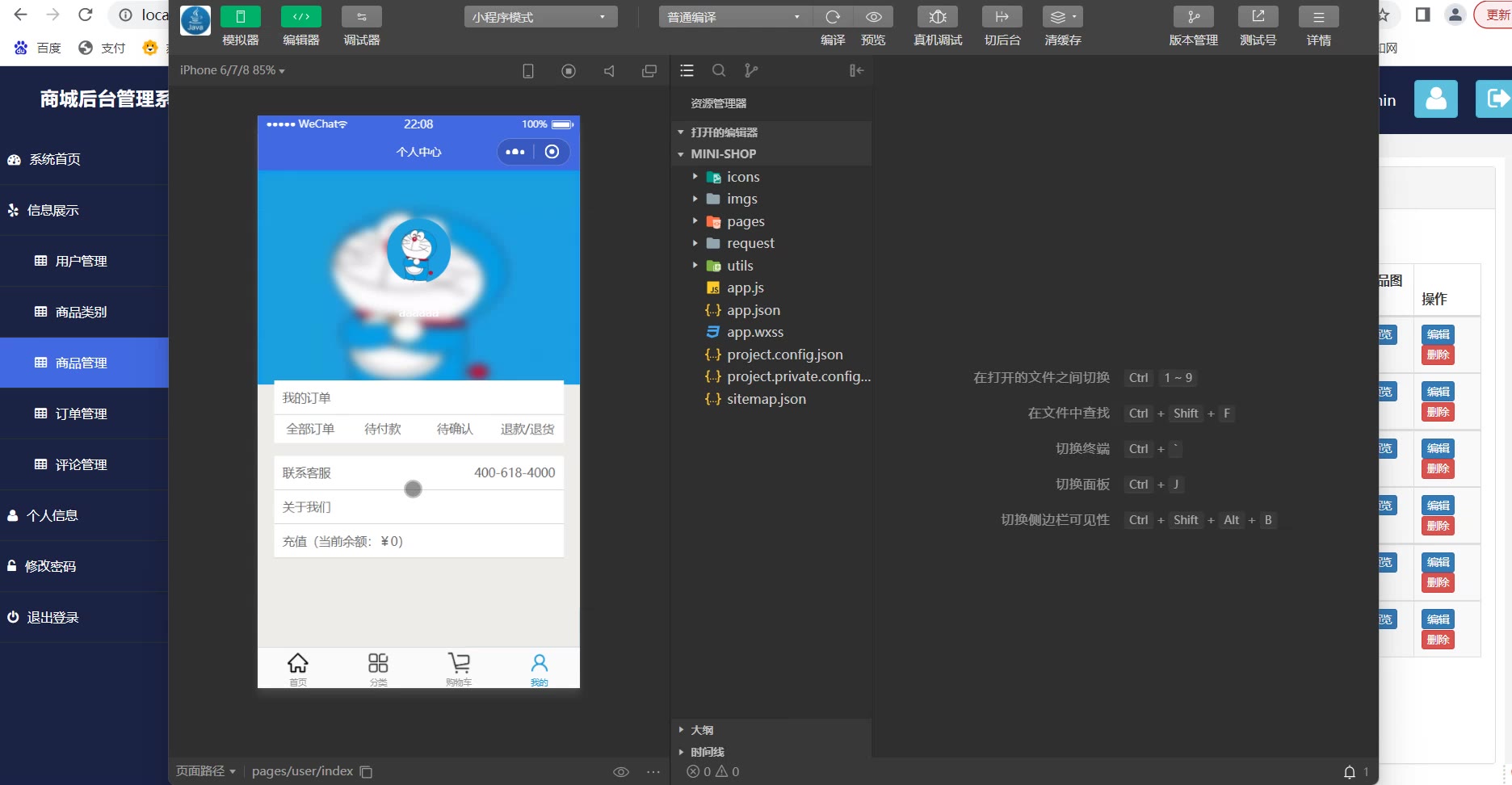Toggle the 编辑器 editor panel button
Image resolution: width=1512 pixels, height=785 pixels.
coord(300,17)
